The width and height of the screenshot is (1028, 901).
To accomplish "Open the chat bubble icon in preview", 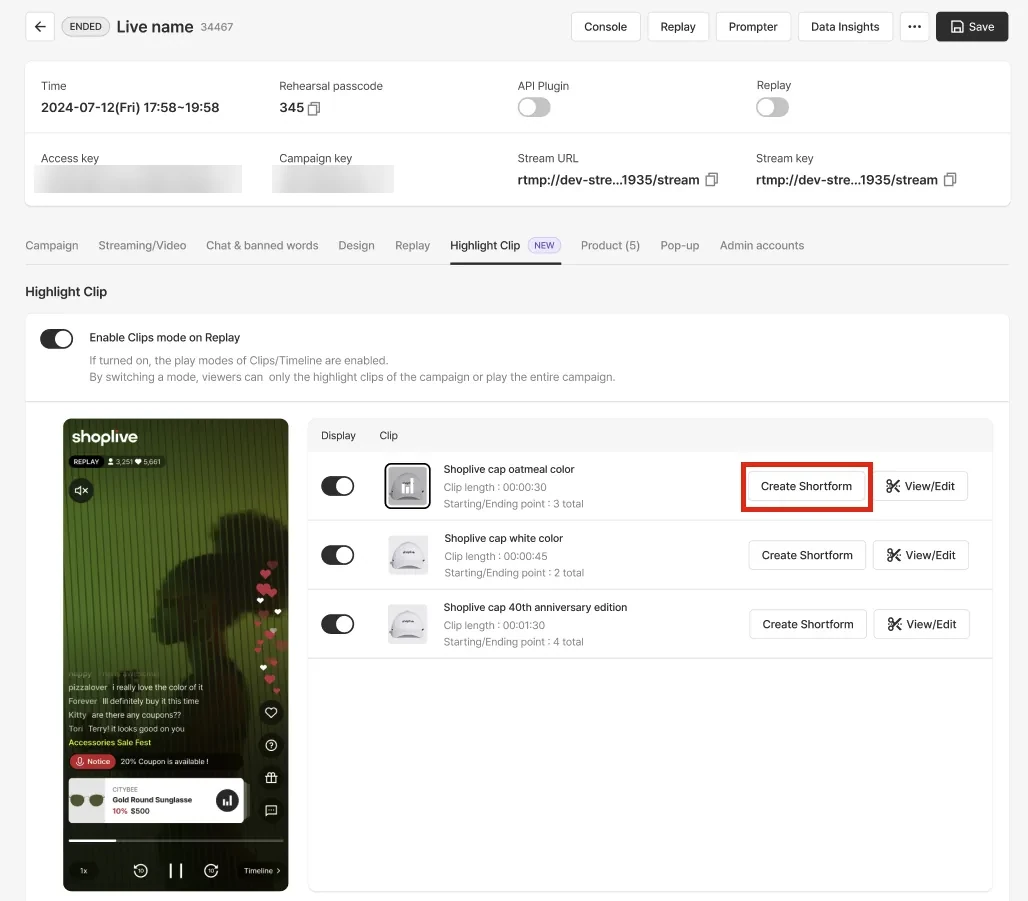I will click(x=271, y=811).
